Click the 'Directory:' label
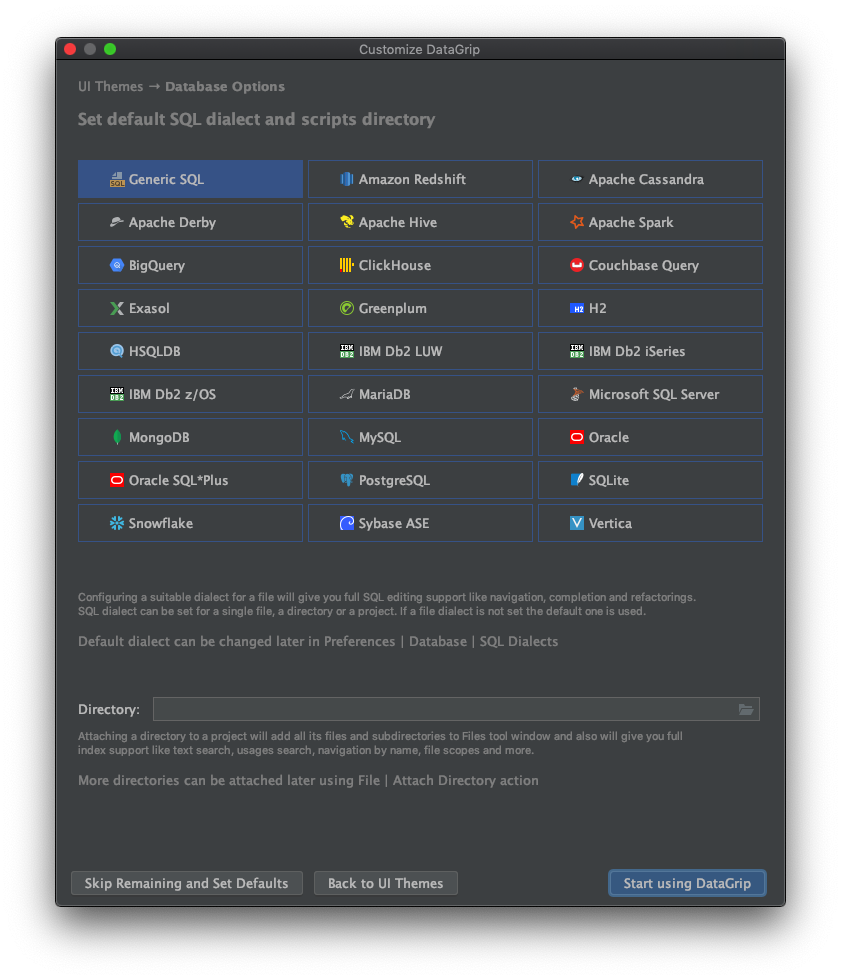 pyautogui.click(x=109, y=709)
